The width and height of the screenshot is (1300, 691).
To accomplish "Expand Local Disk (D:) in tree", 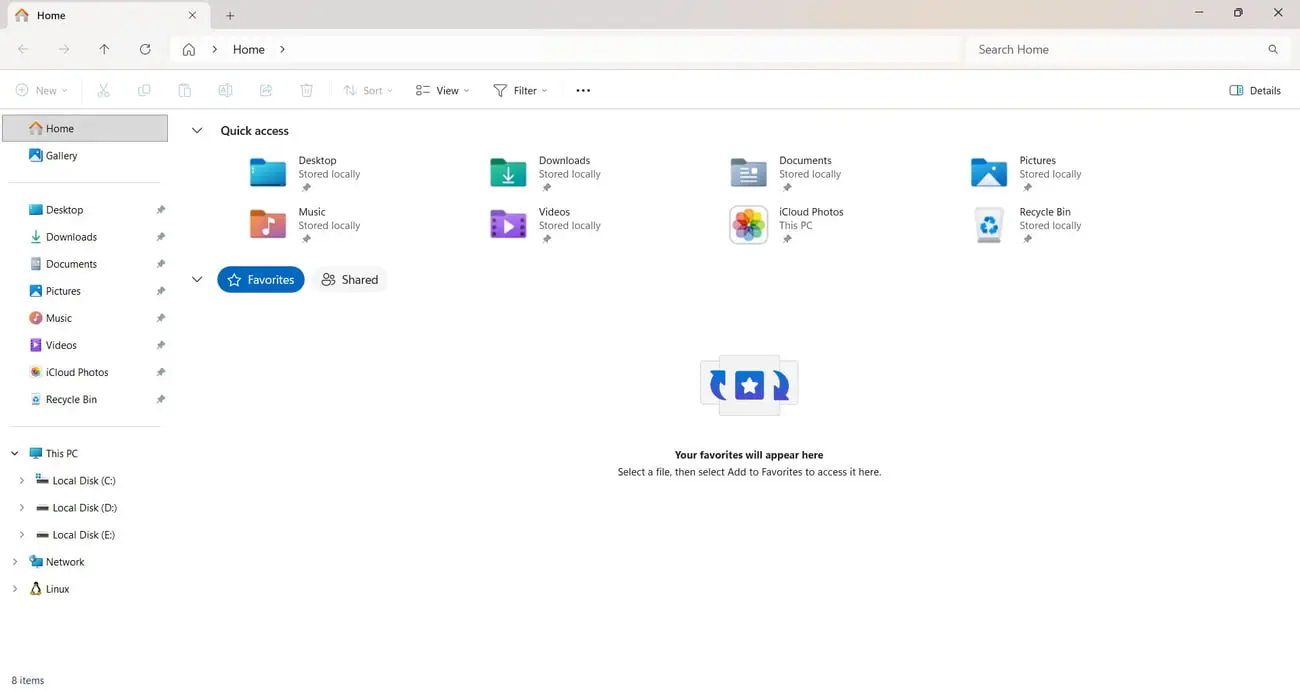I will tap(22, 508).
